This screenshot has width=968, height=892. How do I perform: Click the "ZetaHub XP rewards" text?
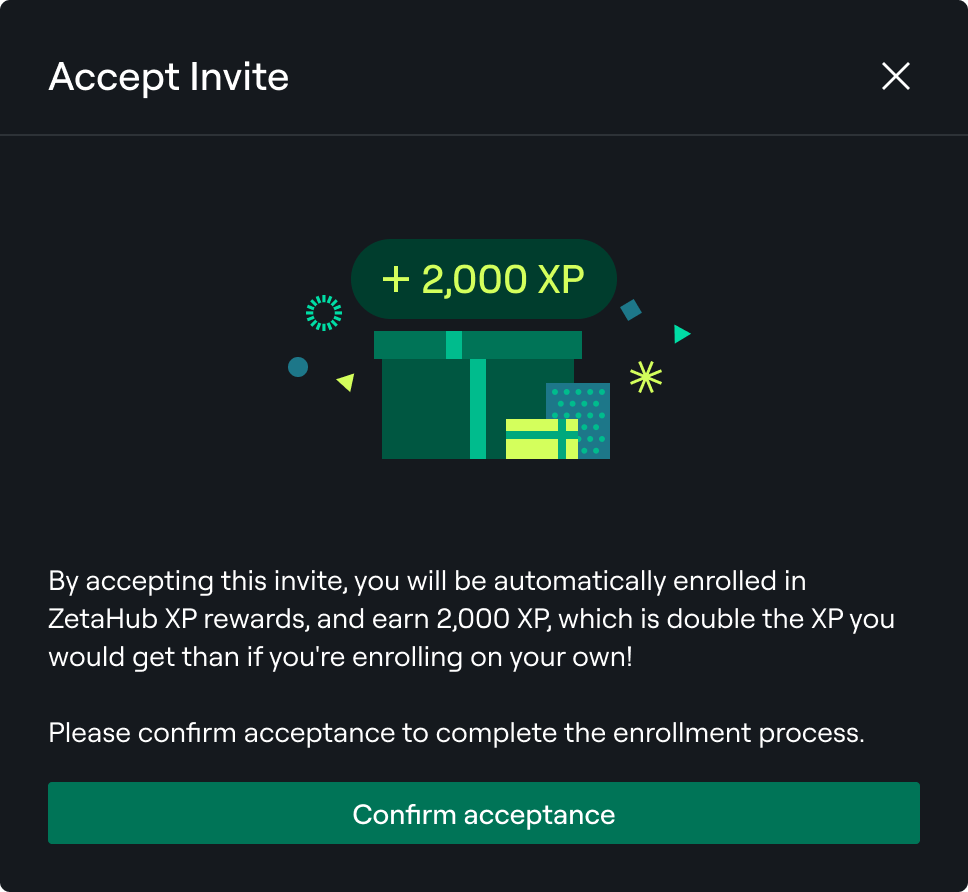click(175, 619)
